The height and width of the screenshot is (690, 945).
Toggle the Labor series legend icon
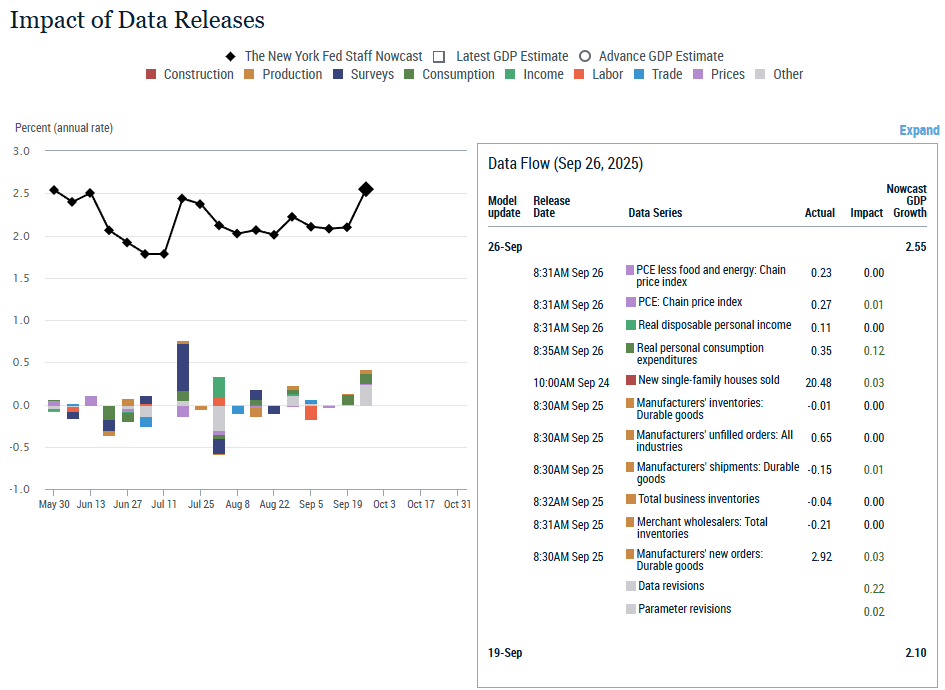(580, 74)
